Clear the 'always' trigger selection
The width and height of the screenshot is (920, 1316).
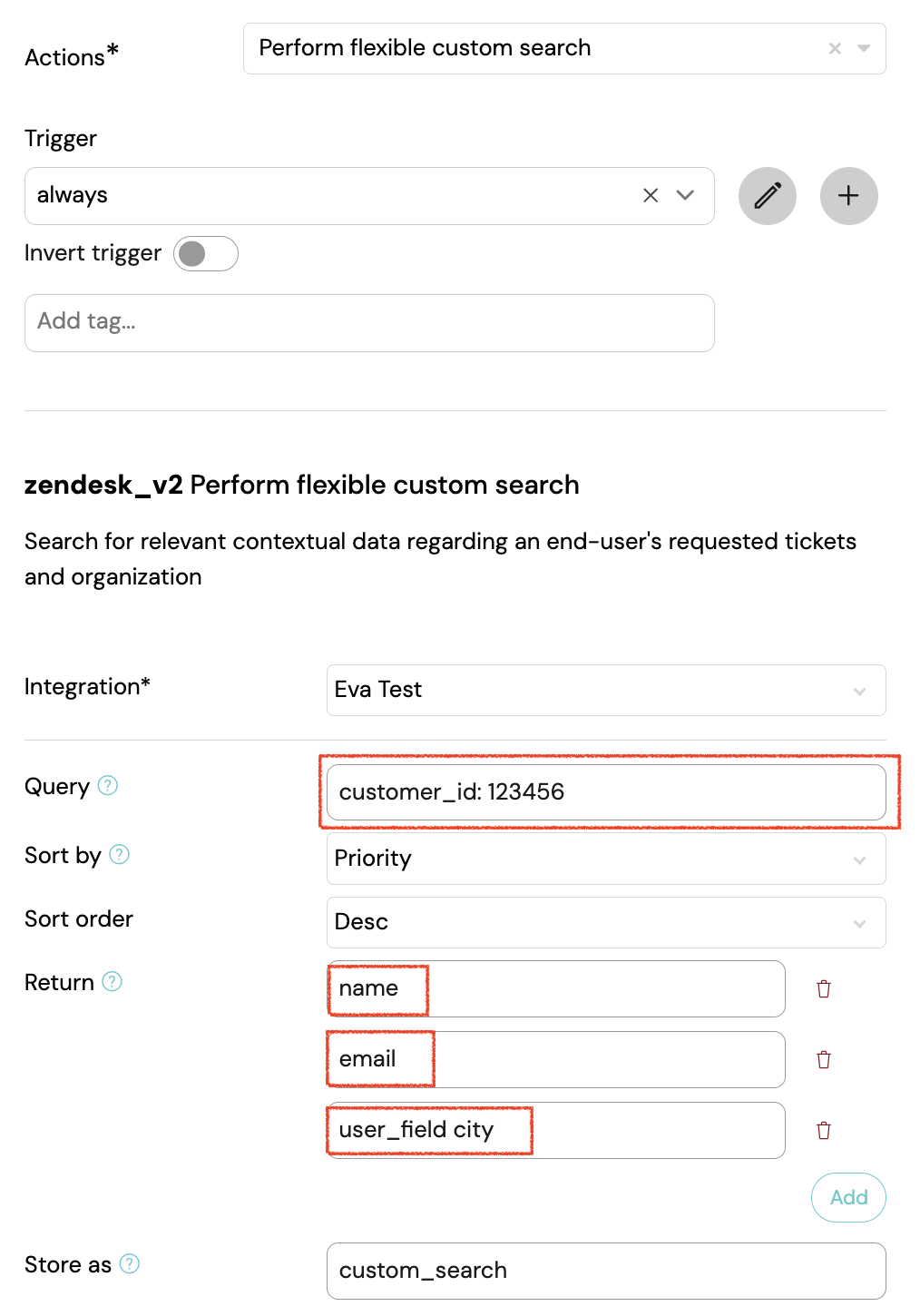pyautogui.click(x=651, y=195)
